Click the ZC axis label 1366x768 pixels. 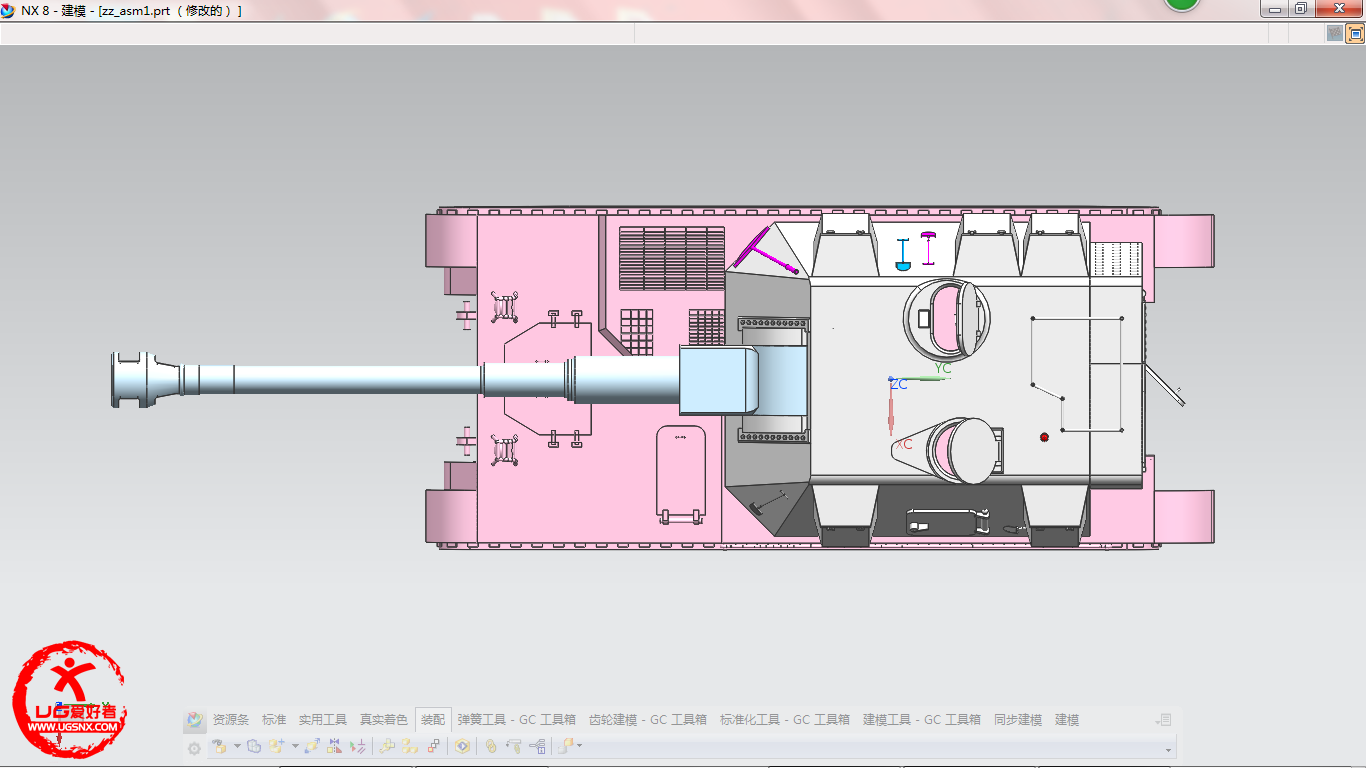(899, 384)
